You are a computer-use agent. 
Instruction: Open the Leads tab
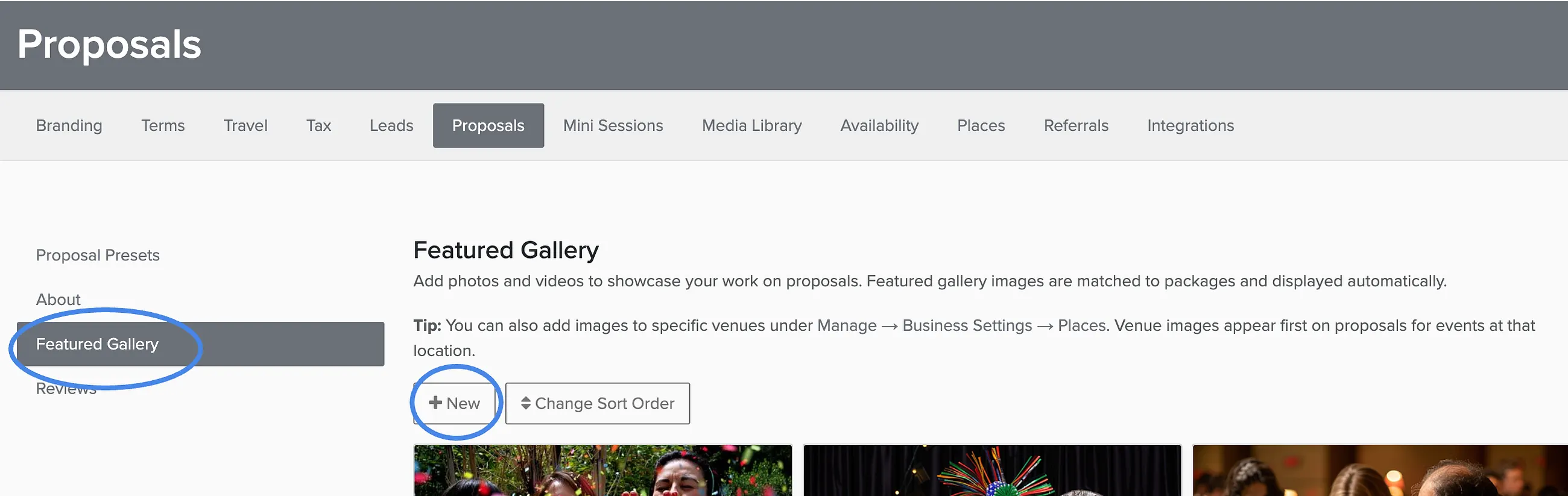(391, 125)
